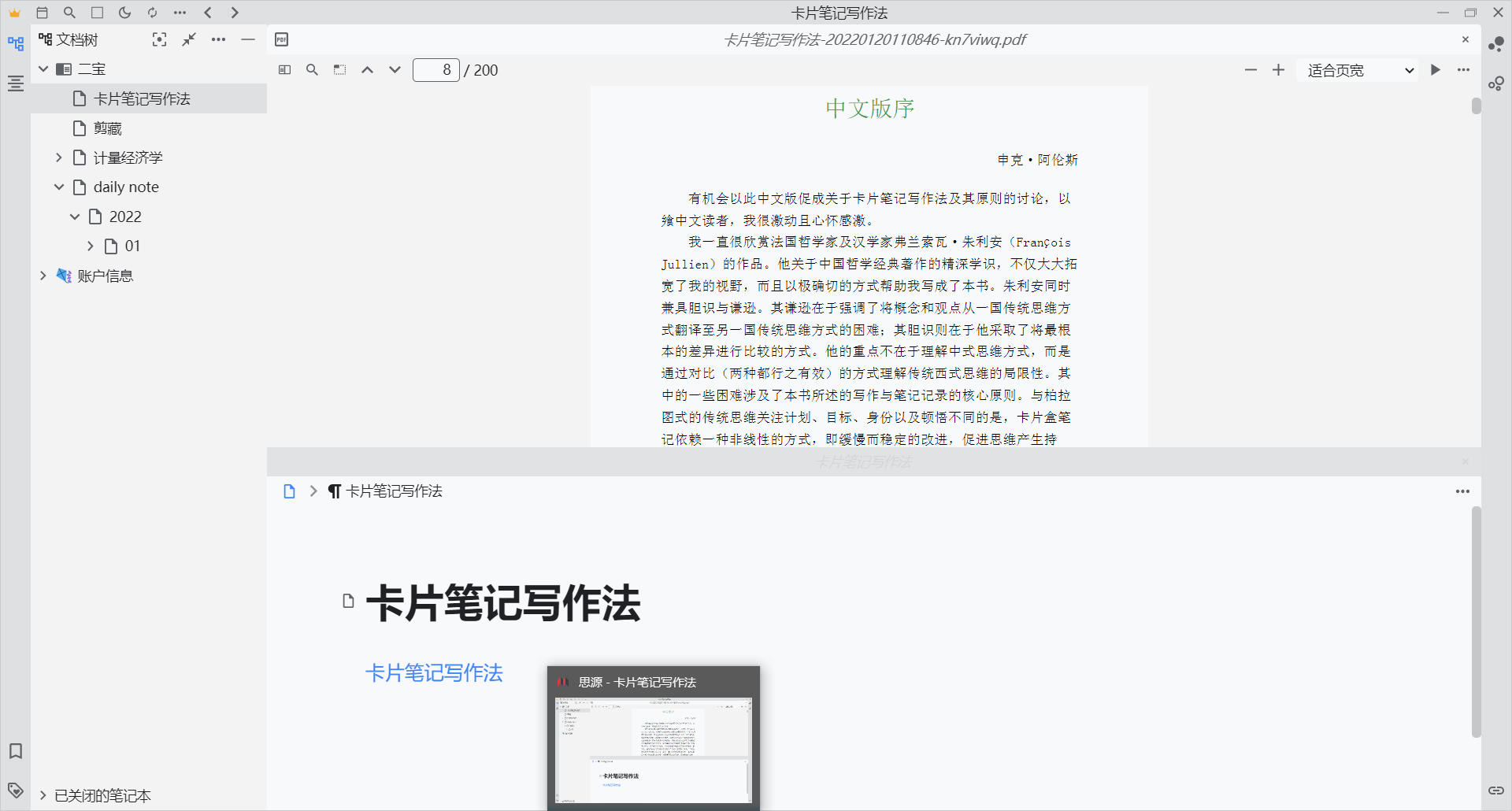Viewport: 1512px width, 811px height.
Task: Expand the 01 folder under 2022
Action: (90, 245)
